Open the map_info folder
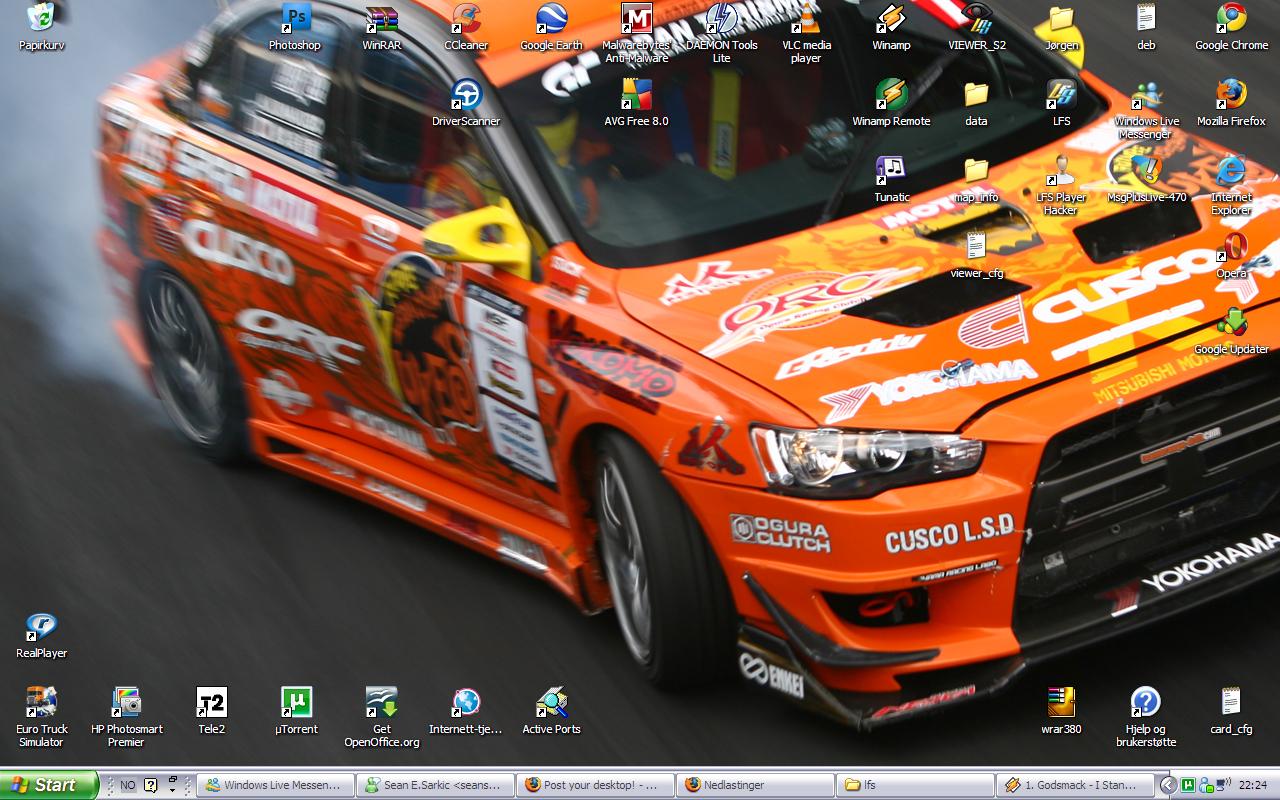1280x800 pixels. pyautogui.click(x=976, y=179)
